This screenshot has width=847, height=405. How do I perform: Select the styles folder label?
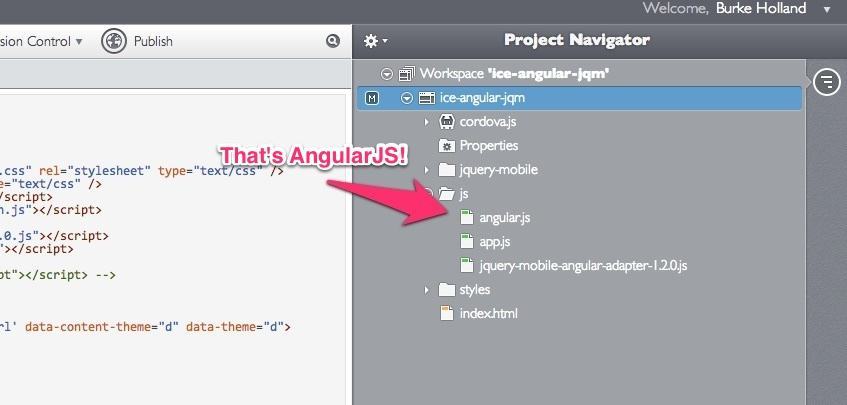click(475, 290)
